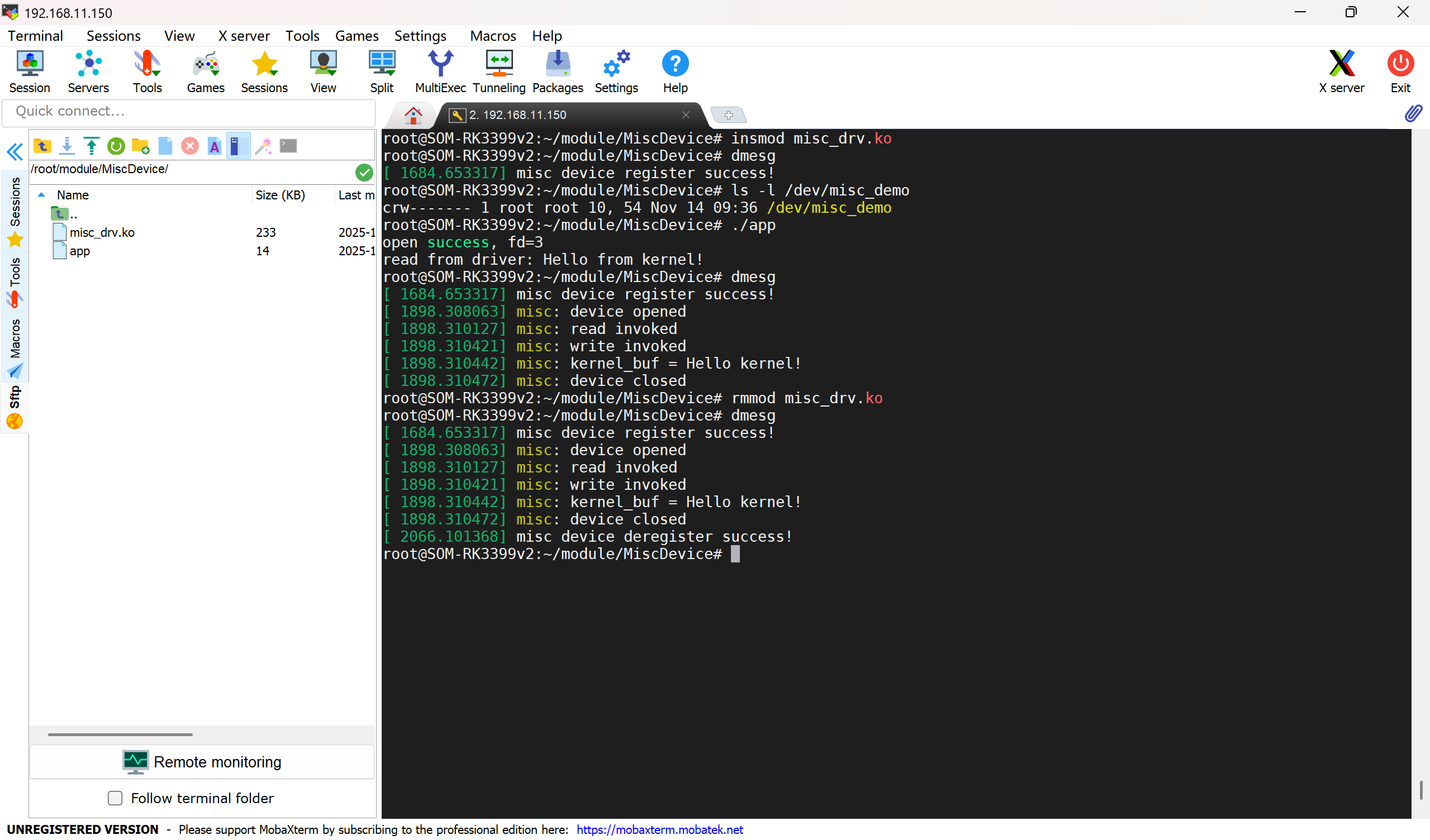Create new folder in SFTP browser

140,146
